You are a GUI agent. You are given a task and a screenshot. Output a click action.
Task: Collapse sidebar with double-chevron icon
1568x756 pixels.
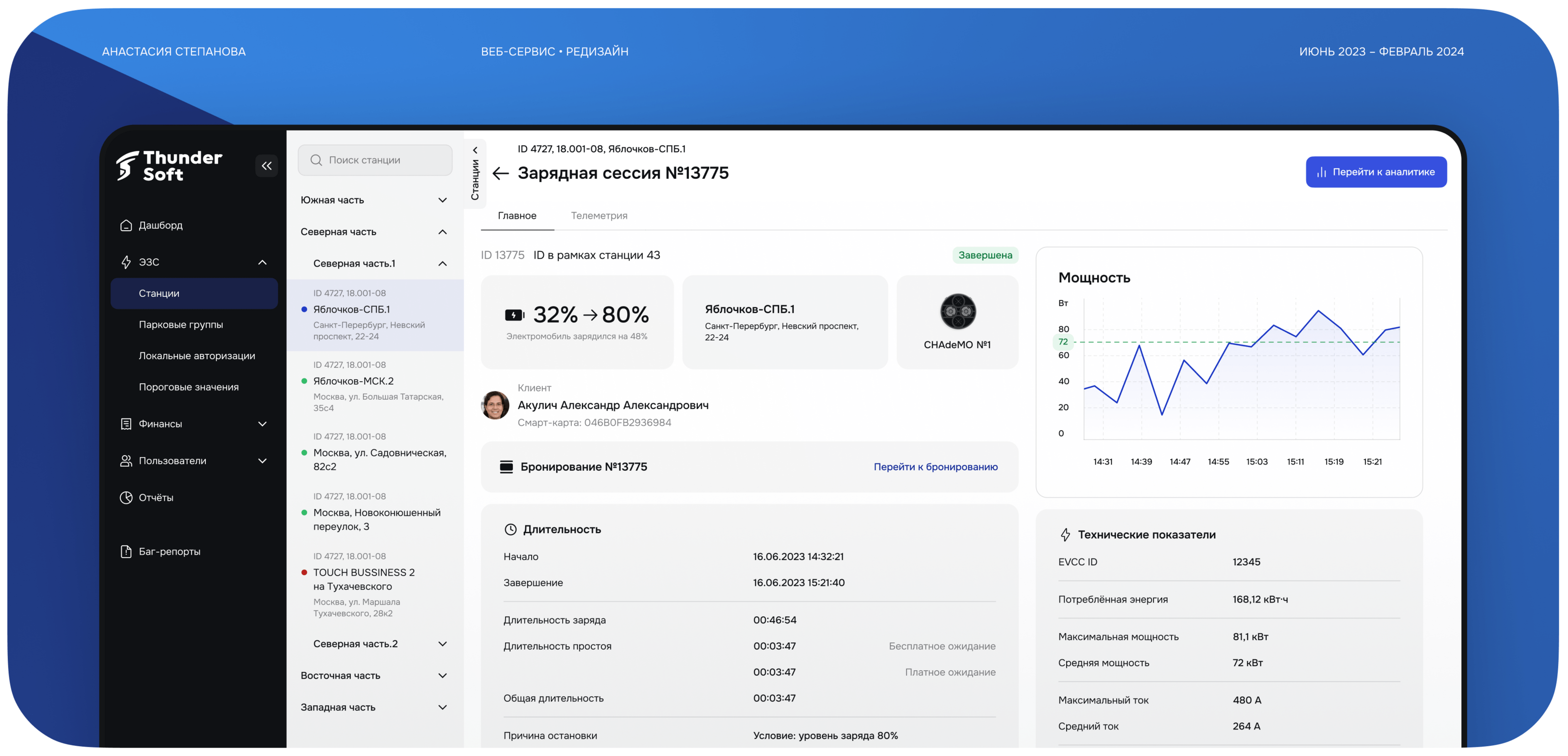(x=267, y=166)
